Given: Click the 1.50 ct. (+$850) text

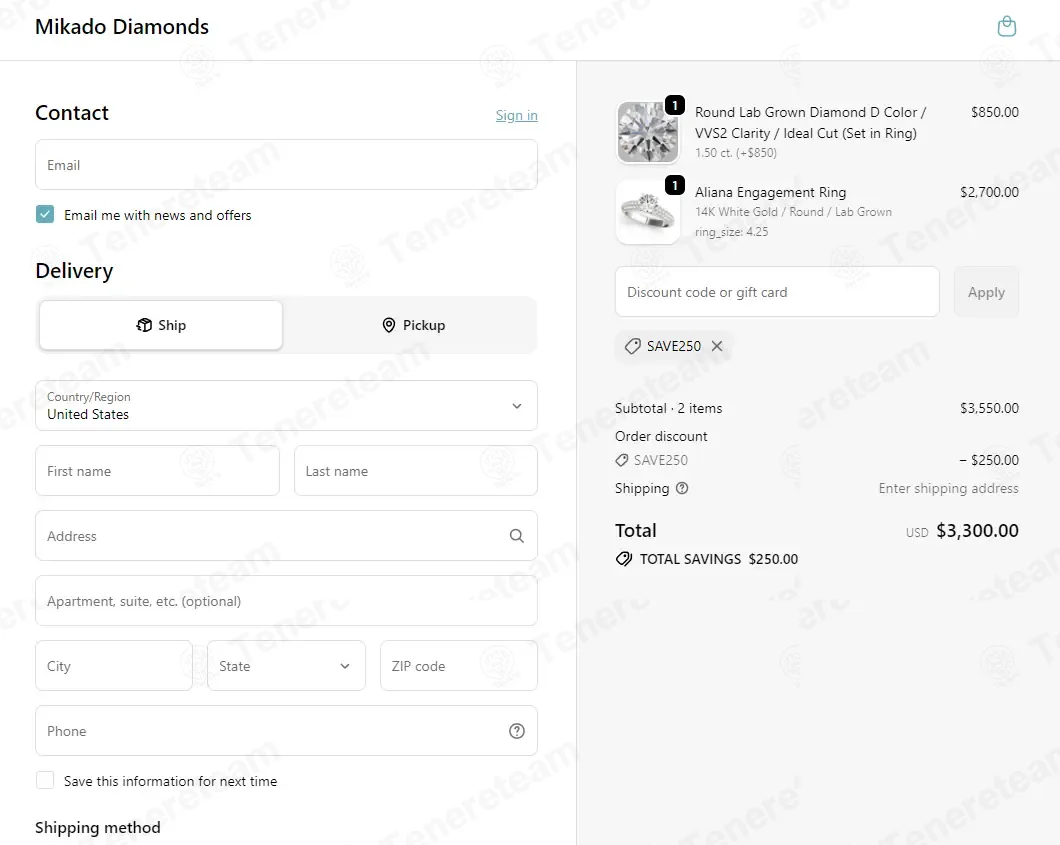Looking at the screenshot, I should [736, 153].
